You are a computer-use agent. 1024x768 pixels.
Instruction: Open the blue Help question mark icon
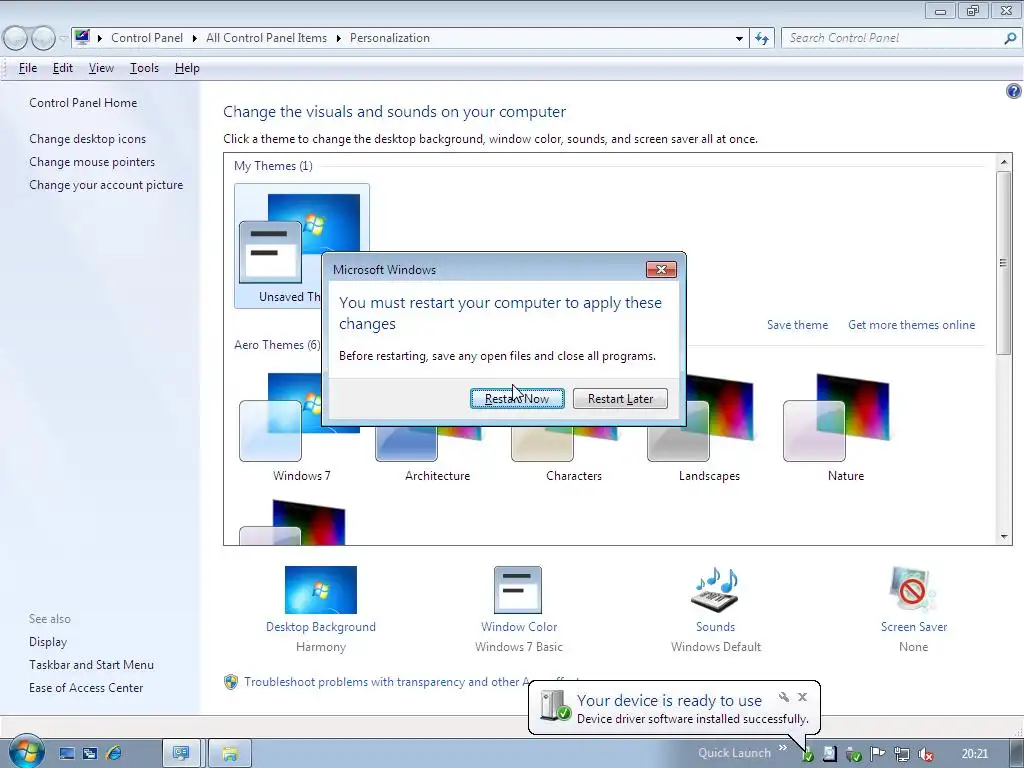coord(1014,91)
